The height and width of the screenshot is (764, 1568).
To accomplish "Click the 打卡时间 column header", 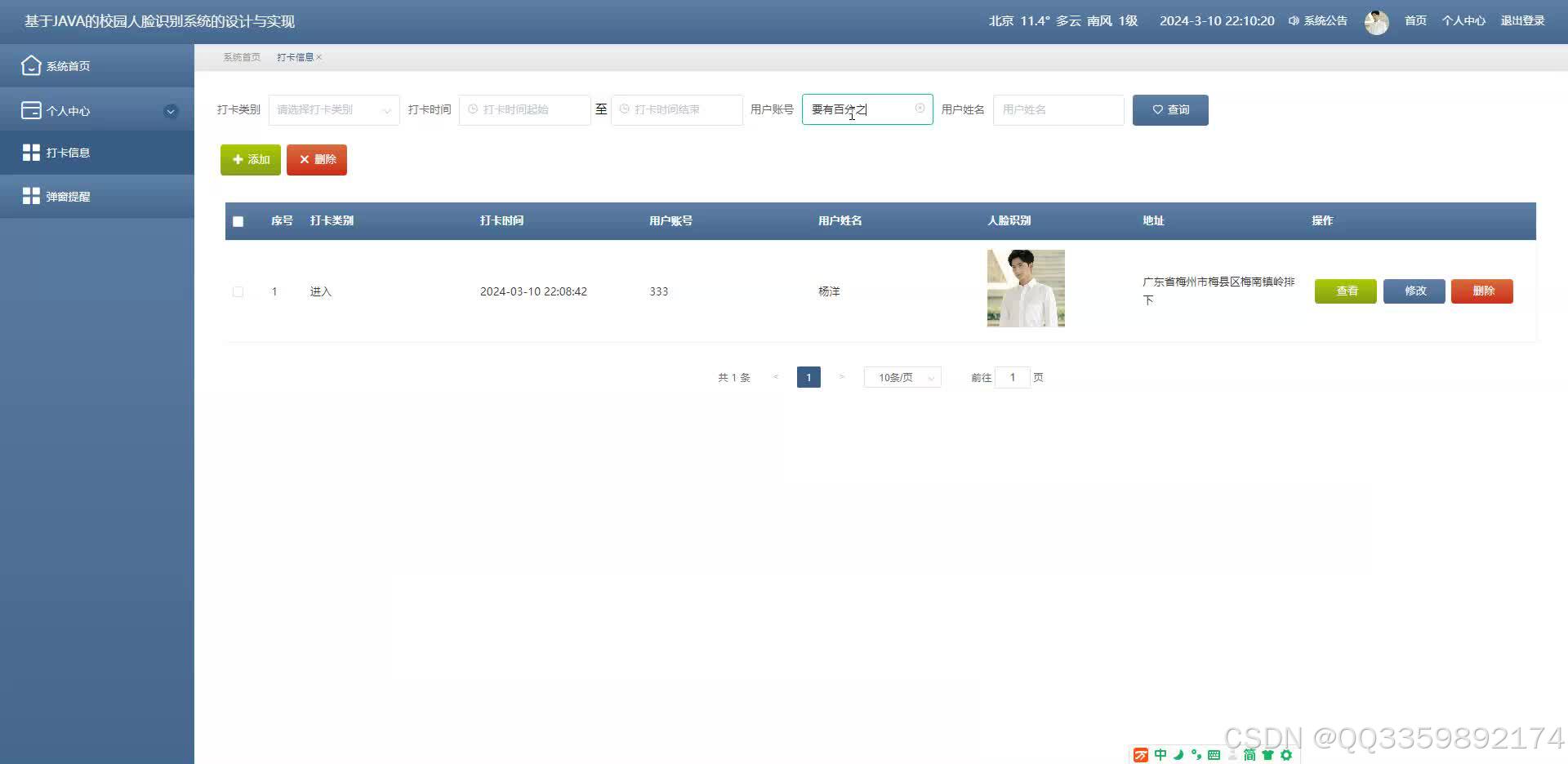I will (501, 221).
